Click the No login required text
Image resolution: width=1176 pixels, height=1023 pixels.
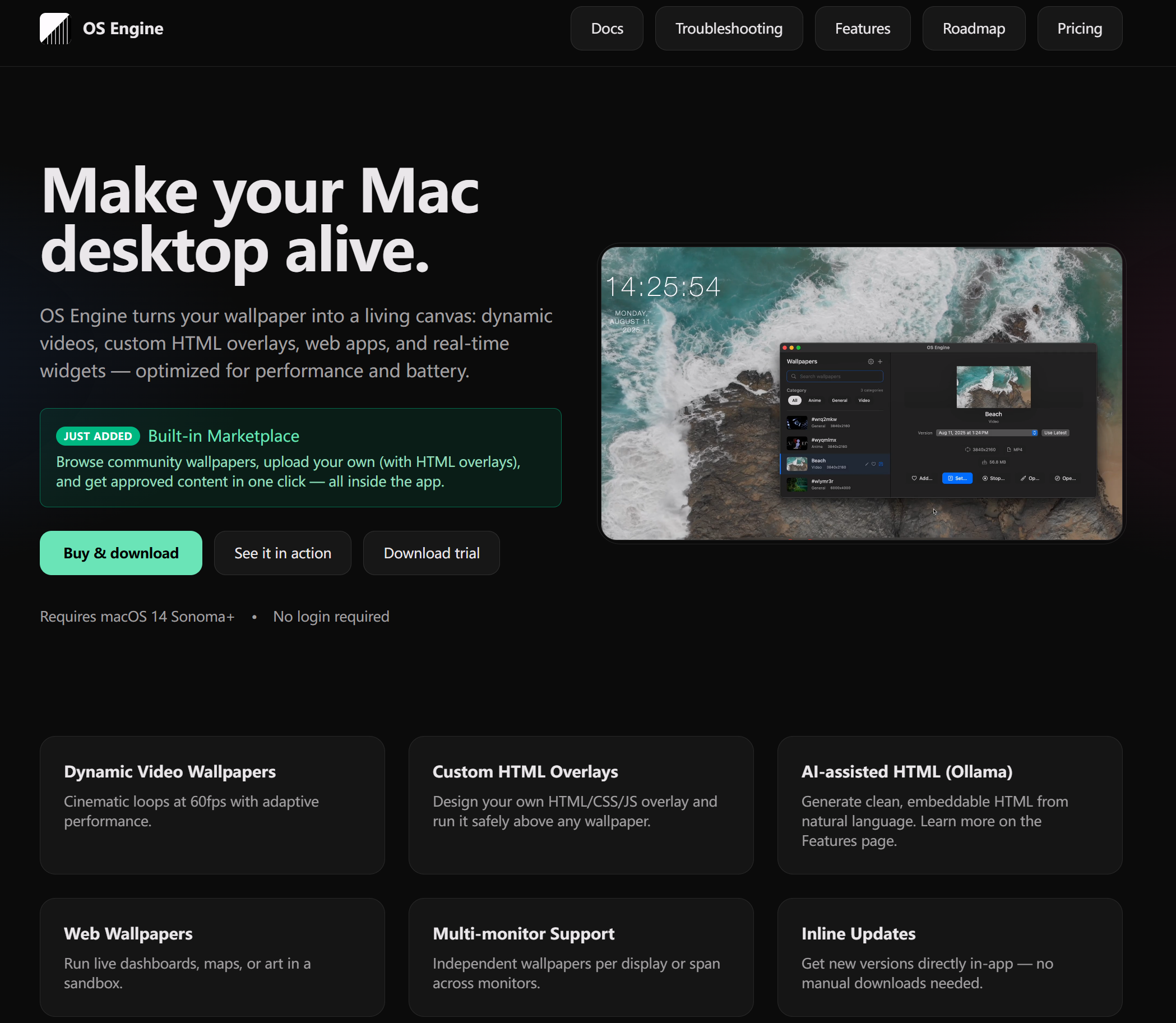coord(331,617)
